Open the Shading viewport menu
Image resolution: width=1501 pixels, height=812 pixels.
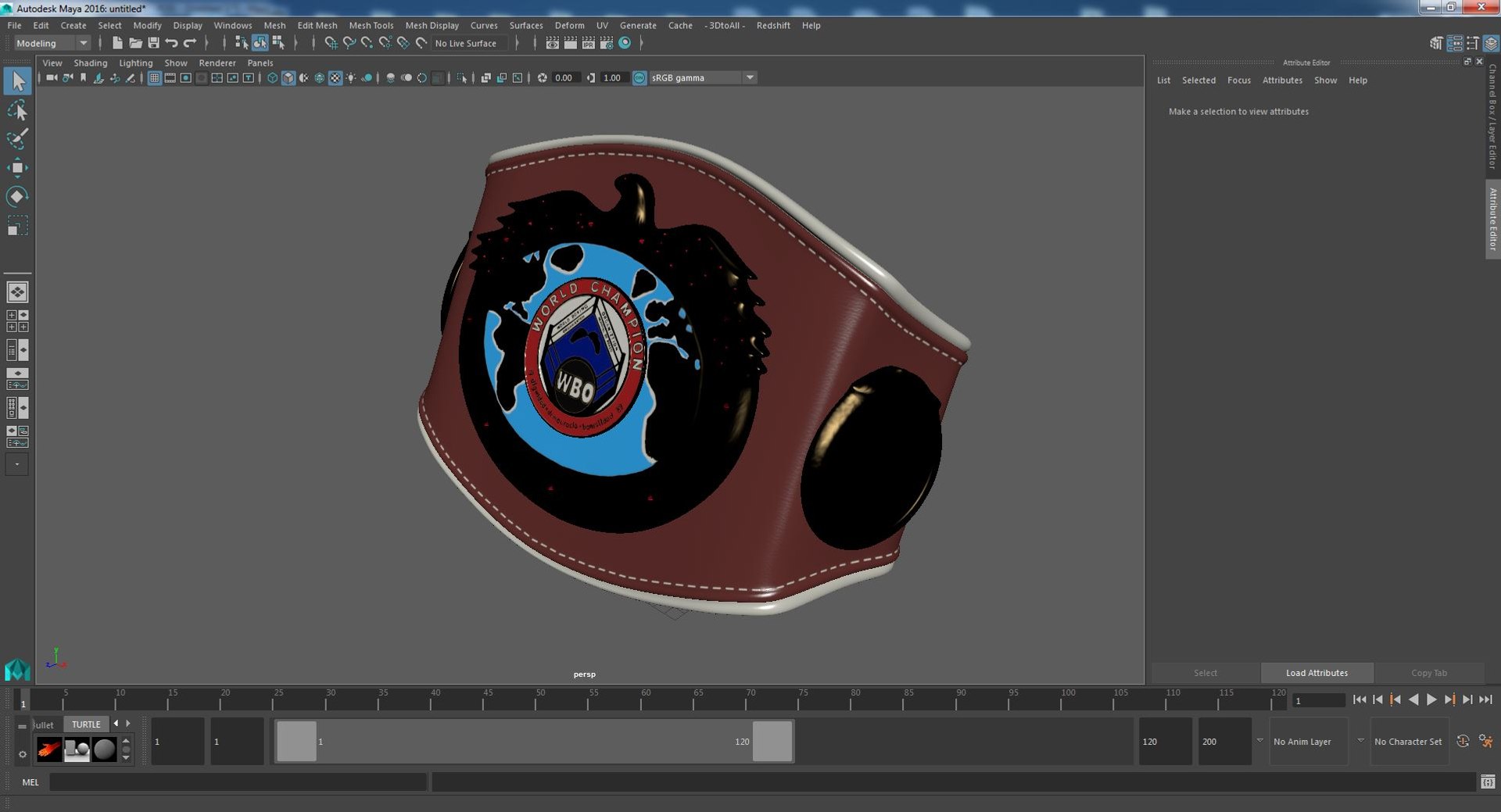90,63
